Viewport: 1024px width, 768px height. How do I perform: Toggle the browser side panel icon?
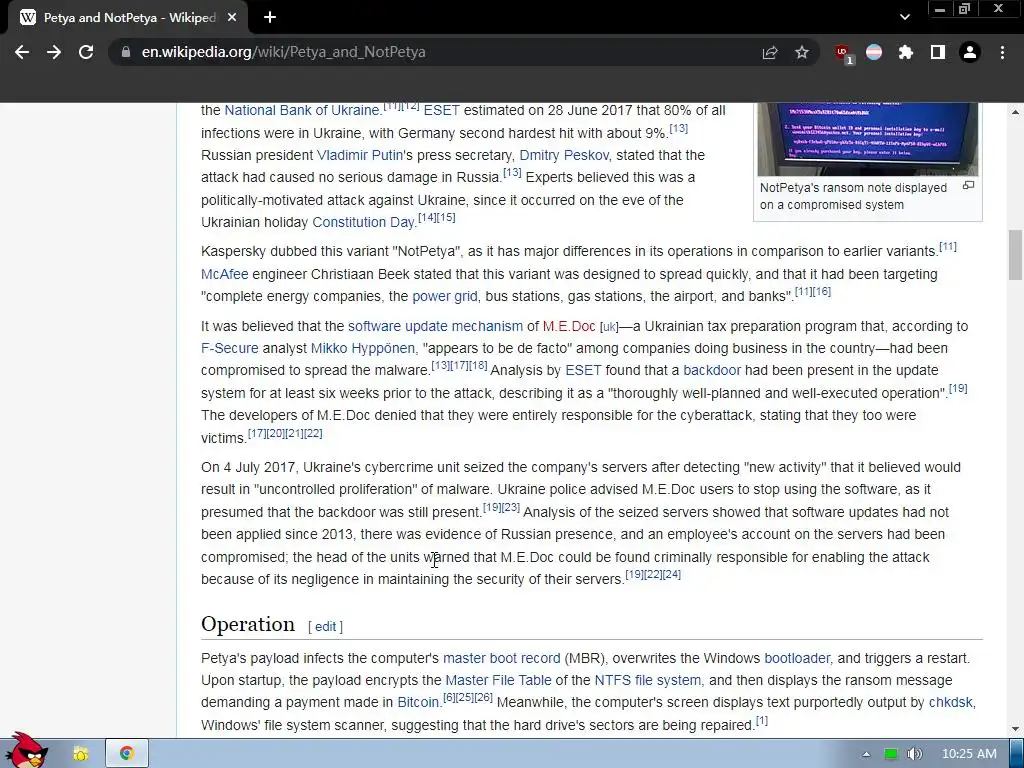point(938,52)
